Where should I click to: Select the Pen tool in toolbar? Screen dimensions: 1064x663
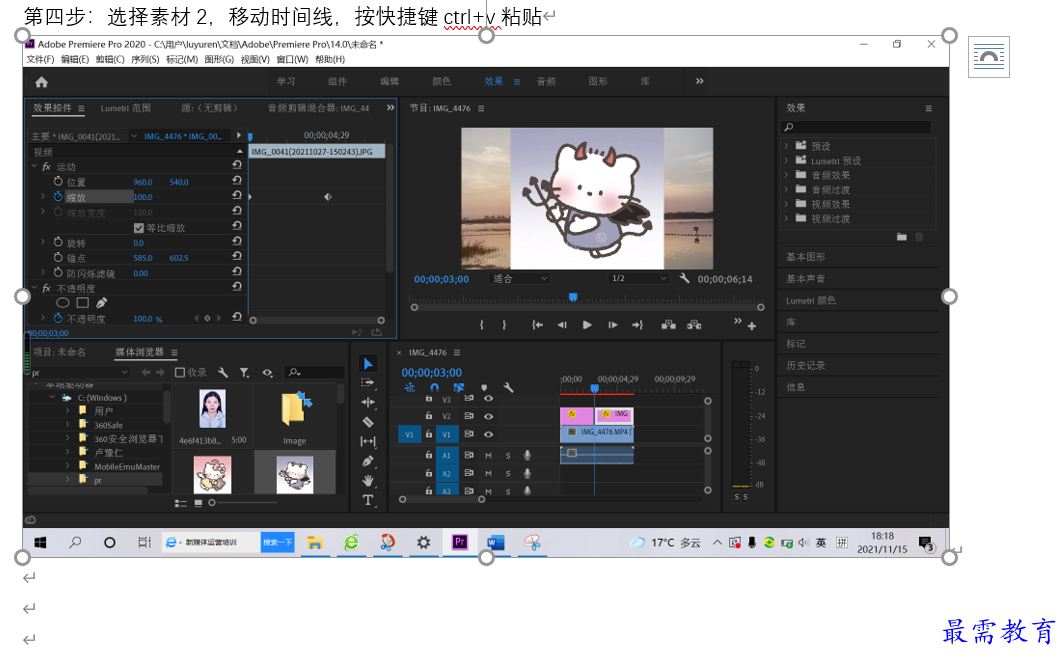[368, 461]
